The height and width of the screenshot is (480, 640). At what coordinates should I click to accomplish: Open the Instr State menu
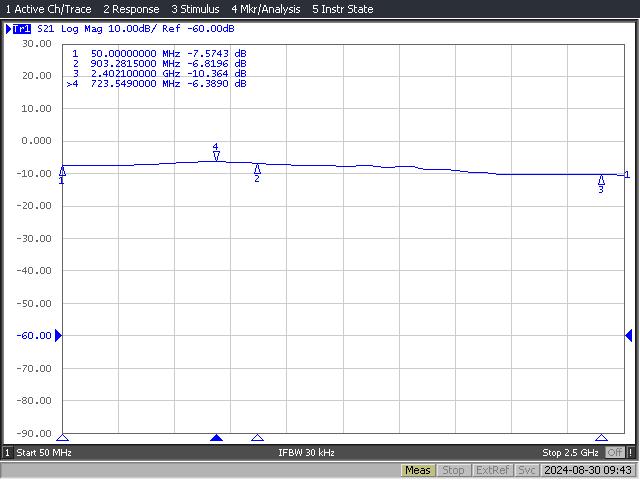tap(342, 9)
